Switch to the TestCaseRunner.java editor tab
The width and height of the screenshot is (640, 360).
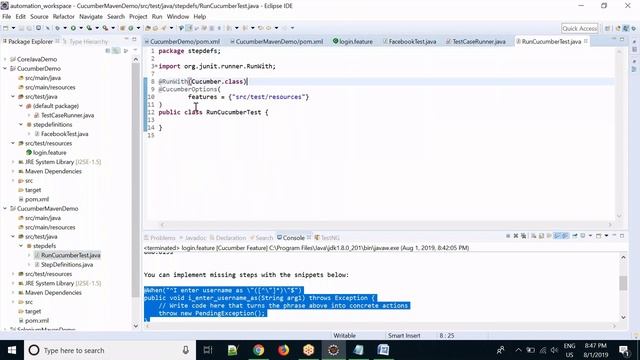[x=476, y=42]
